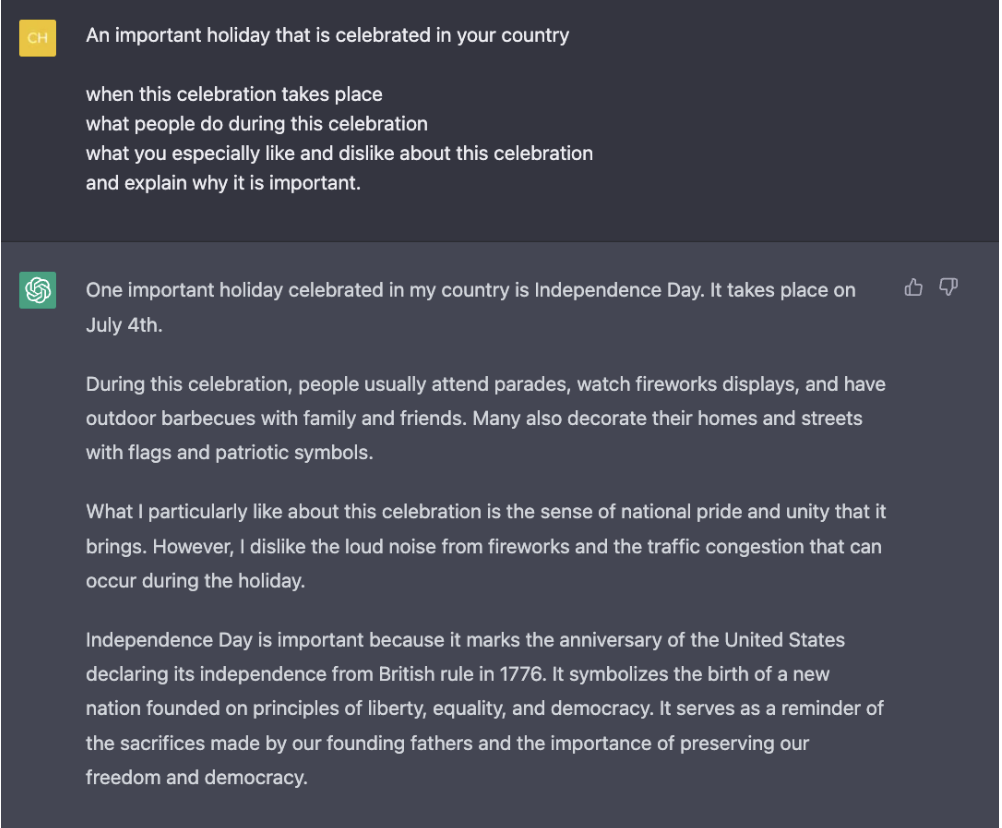Click the line 'and explain why it is important.'
Image resolution: width=1002 pixels, height=828 pixels.
coord(223,184)
